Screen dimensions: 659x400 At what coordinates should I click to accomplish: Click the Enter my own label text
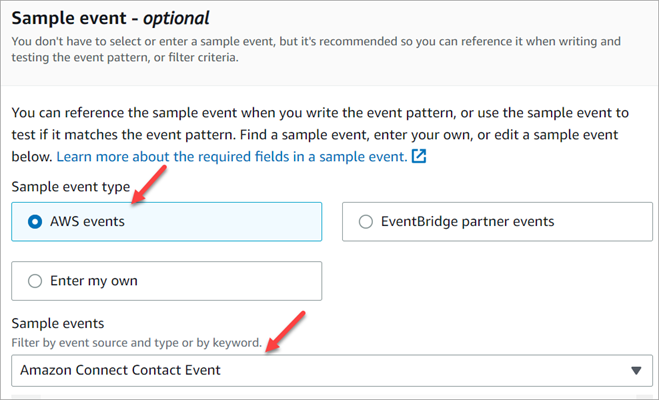click(94, 281)
